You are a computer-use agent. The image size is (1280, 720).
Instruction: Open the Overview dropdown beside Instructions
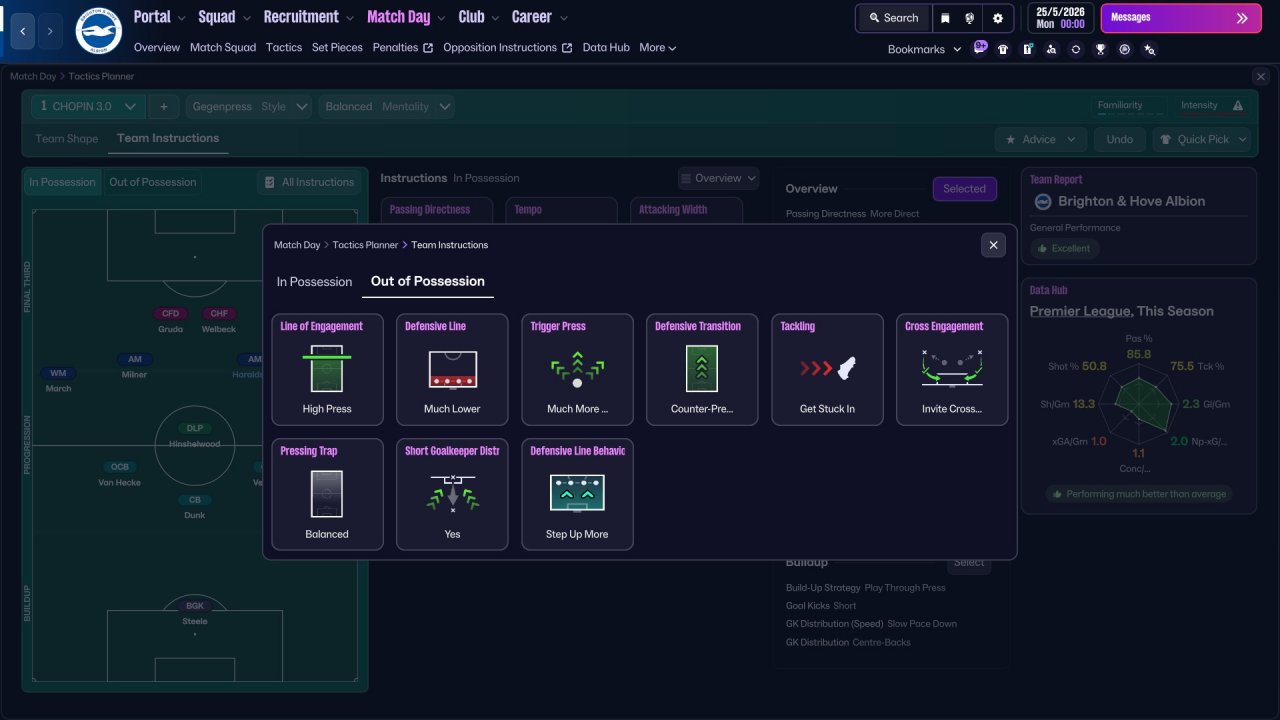click(x=718, y=178)
